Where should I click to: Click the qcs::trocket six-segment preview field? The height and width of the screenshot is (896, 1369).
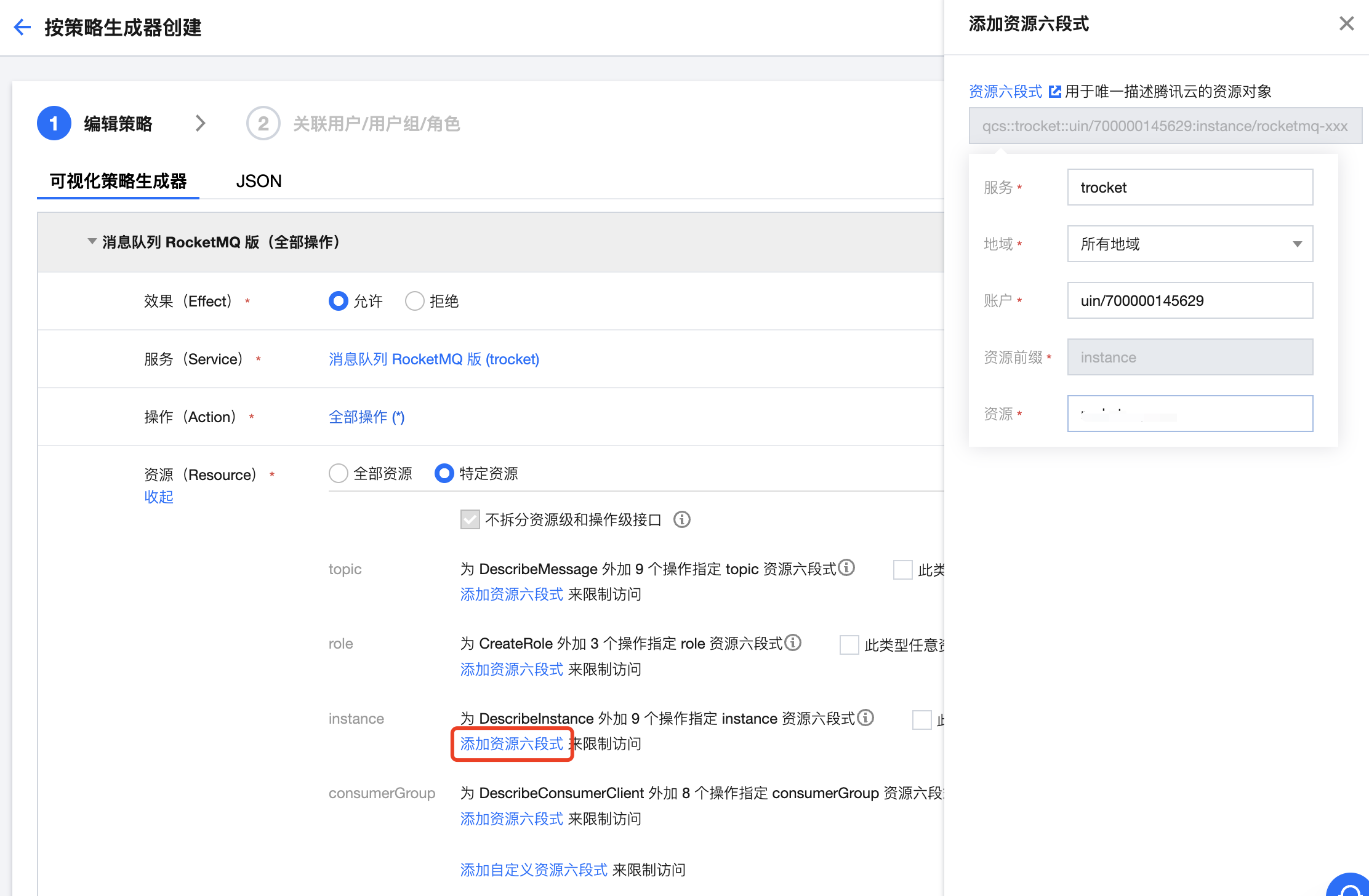(x=1165, y=126)
